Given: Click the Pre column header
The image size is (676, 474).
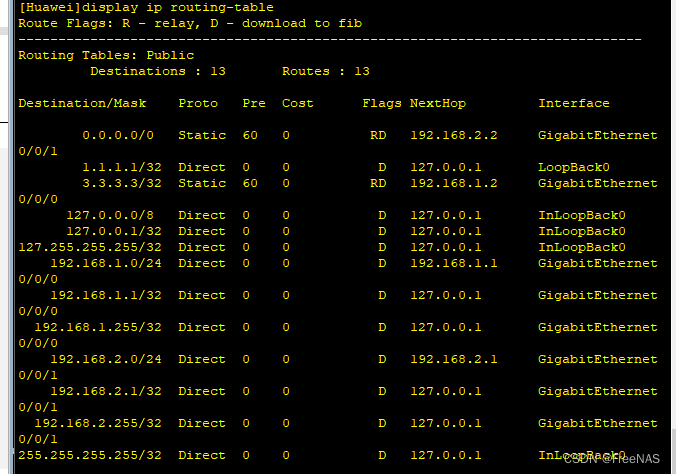Looking at the screenshot, I should 254,104.
